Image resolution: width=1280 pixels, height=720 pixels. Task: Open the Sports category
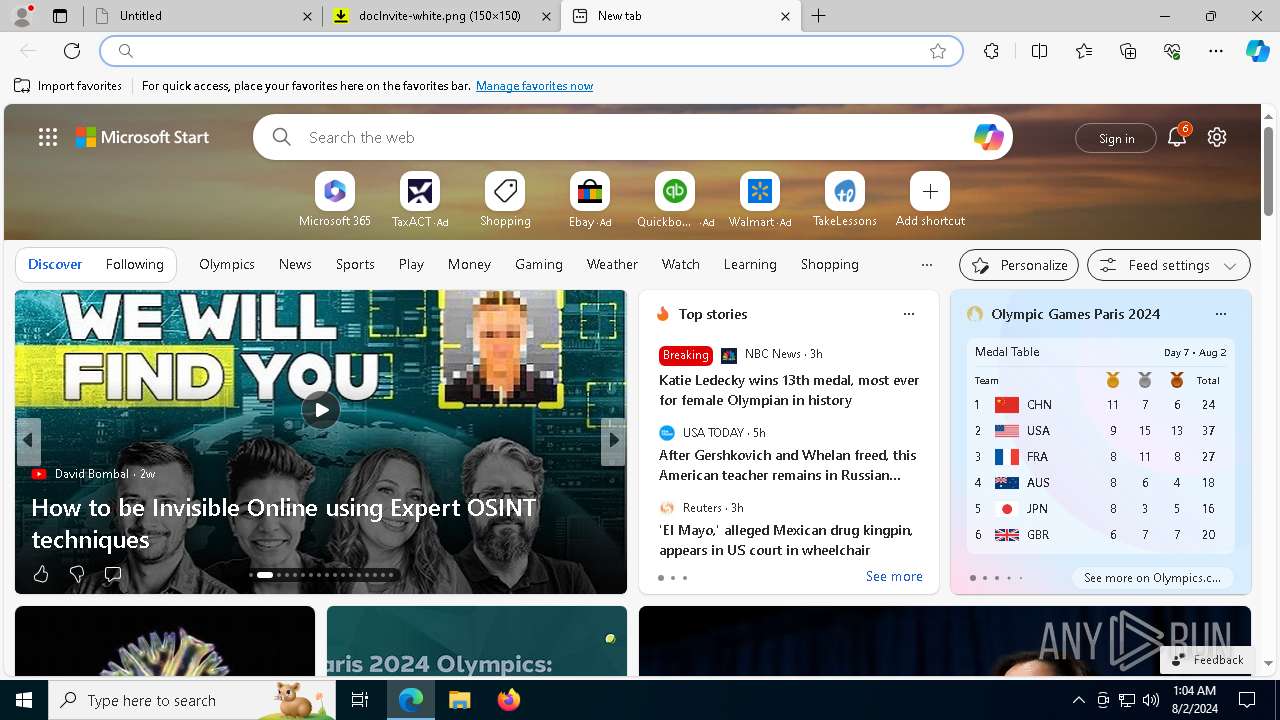click(355, 264)
